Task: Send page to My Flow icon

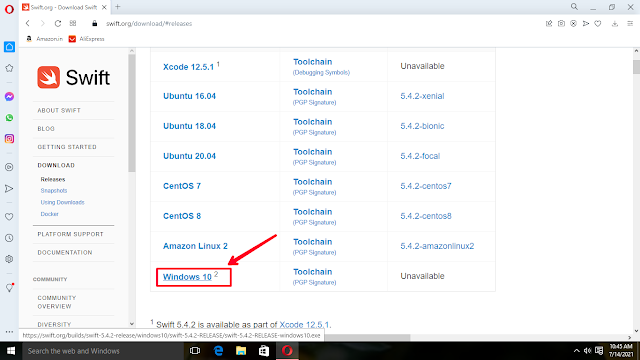Action: click(x=586, y=24)
